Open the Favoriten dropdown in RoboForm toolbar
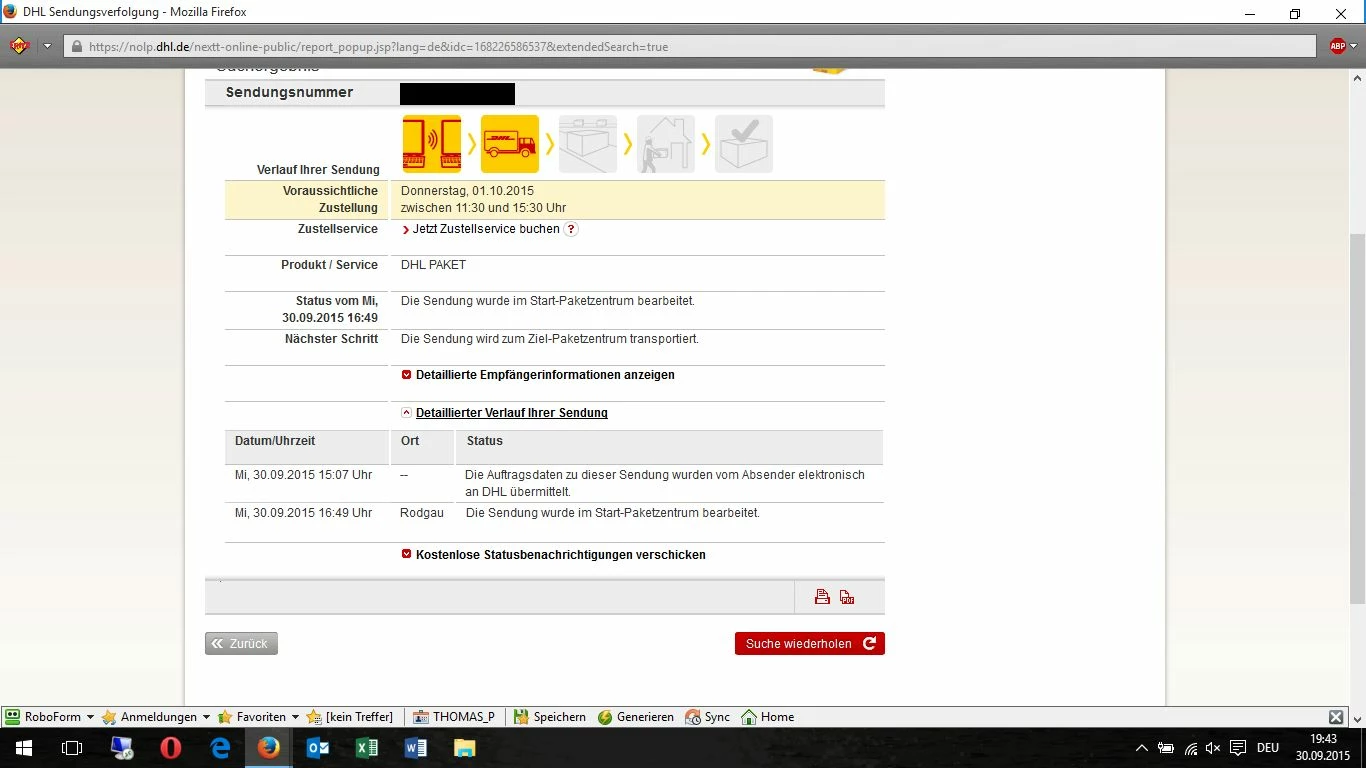 click(259, 717)
